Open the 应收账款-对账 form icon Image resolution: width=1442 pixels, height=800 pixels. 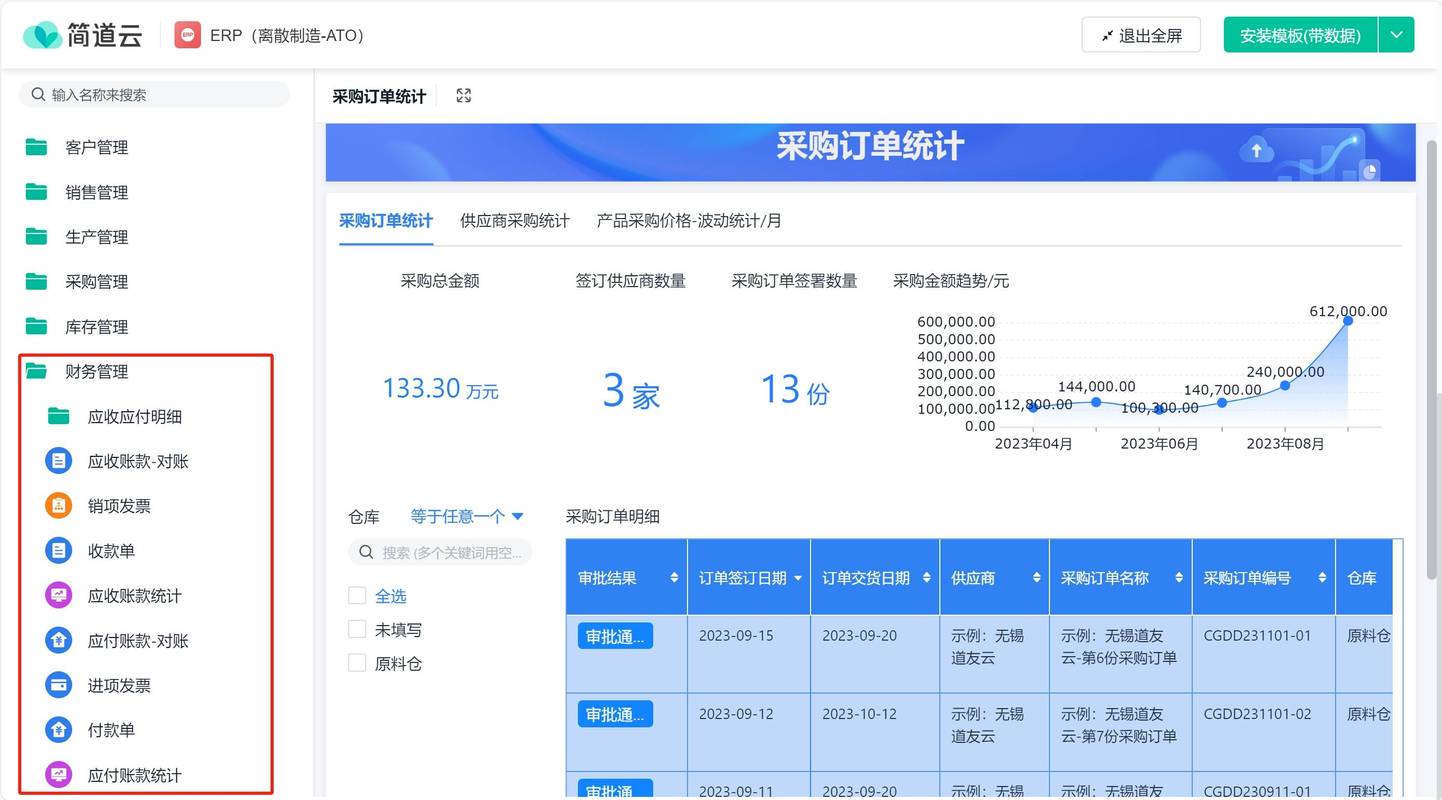click(x=59, y=461)
